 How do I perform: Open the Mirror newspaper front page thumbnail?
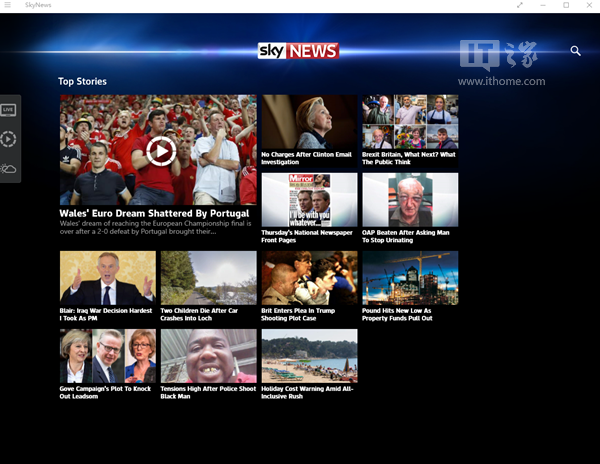click(x=310, y=200)
